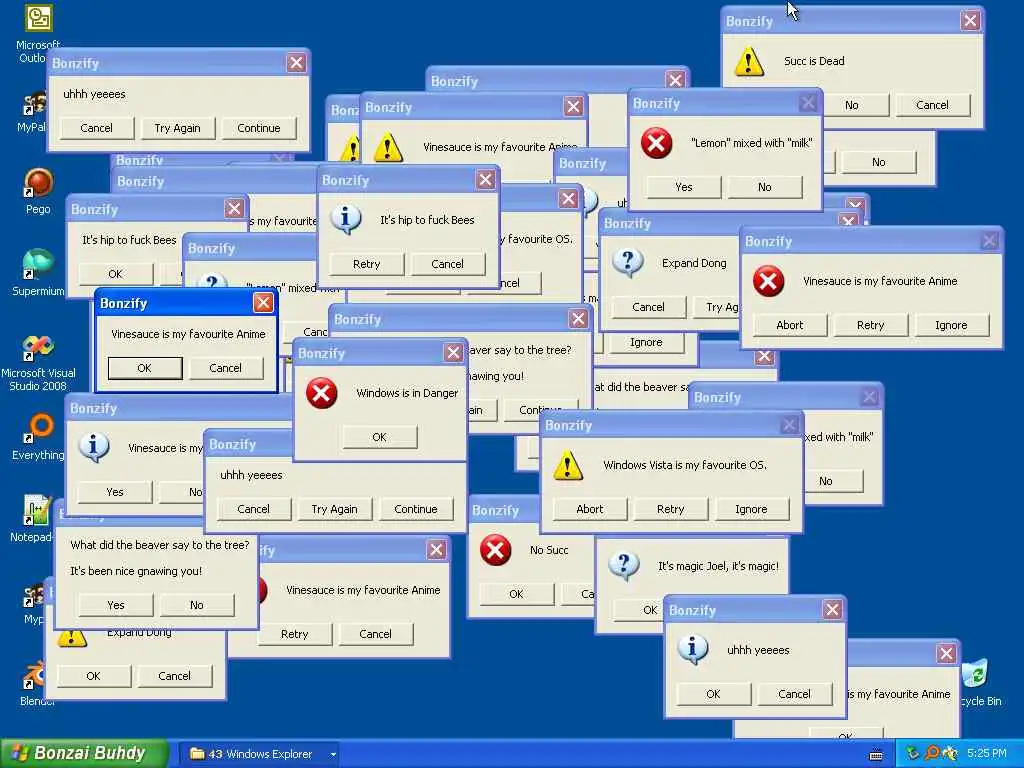Image resolution: width=1024 pixels, height=768 pixels.
Task: Click Yes in the Lemon mixed with milk dialog
Action: pyautogui.click(x=684, y=187)
